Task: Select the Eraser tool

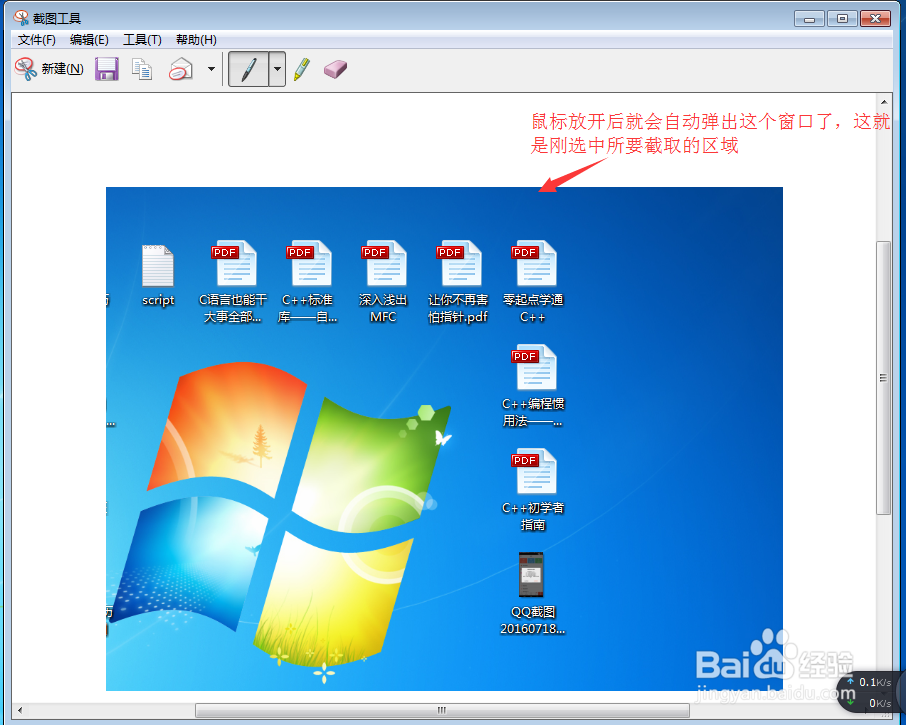Action: coord(335,68)
